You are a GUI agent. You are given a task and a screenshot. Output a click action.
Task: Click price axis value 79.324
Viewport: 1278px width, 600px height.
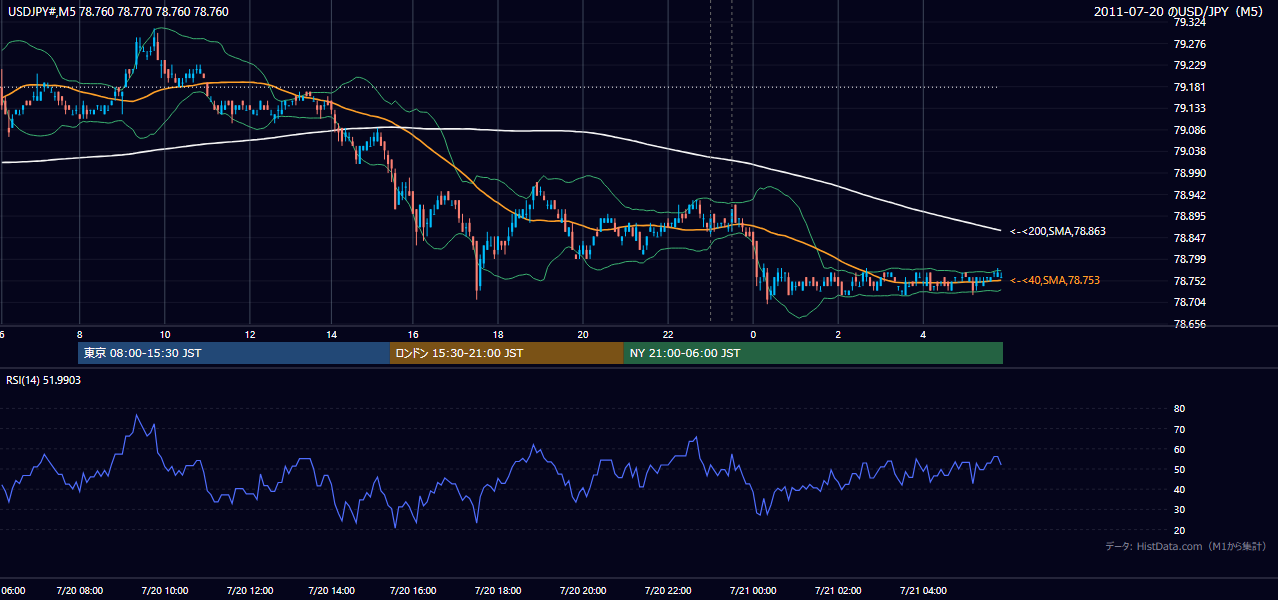click(x=1189, y=22)
